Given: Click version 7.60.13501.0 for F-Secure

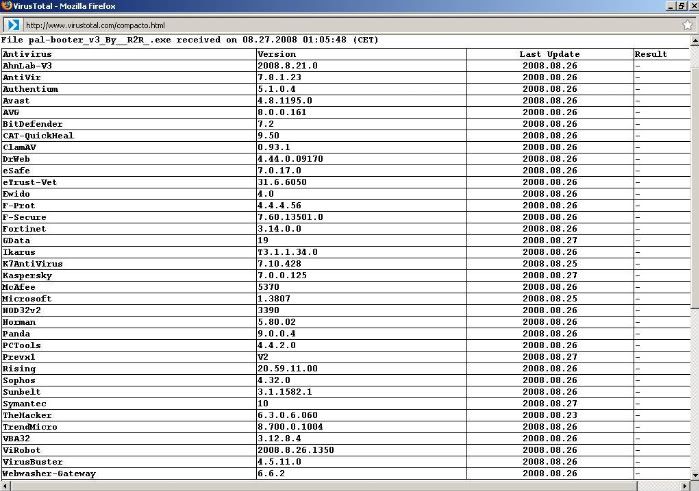Looking at the screenshot, I should [290, 217].
